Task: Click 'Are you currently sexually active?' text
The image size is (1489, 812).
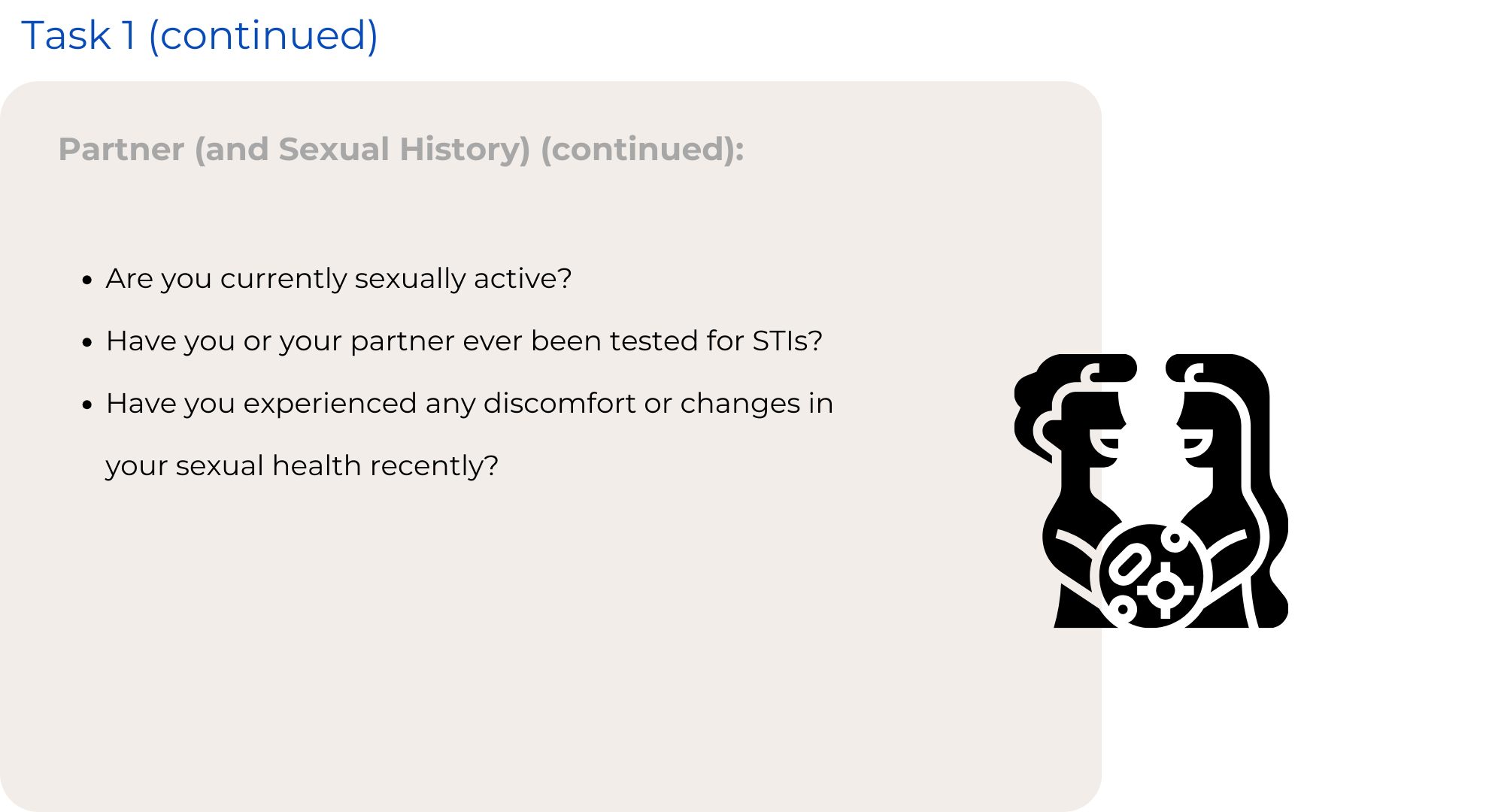Action: 338,279
